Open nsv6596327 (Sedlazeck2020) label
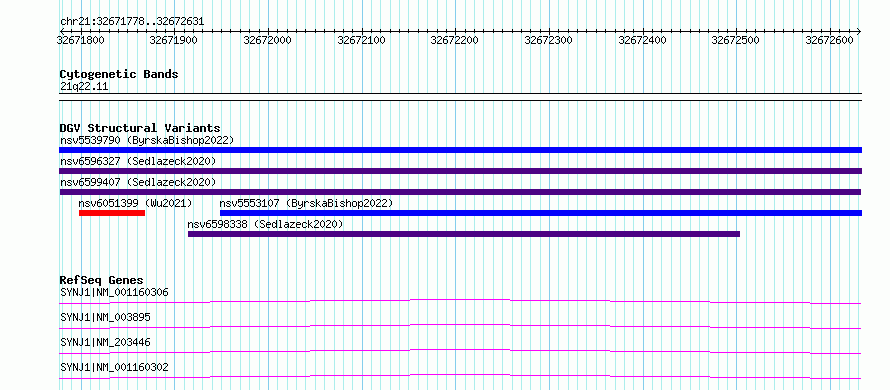Screen dimensions: 890x390 point(138,161)
